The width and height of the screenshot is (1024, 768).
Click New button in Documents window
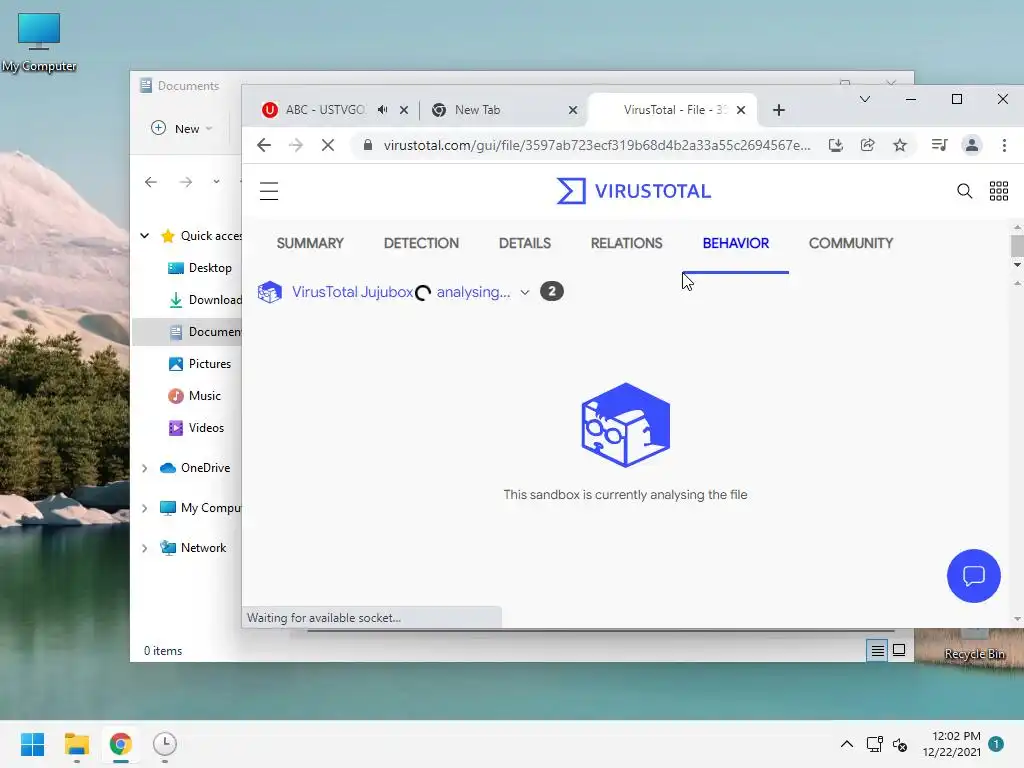point(182,129)
